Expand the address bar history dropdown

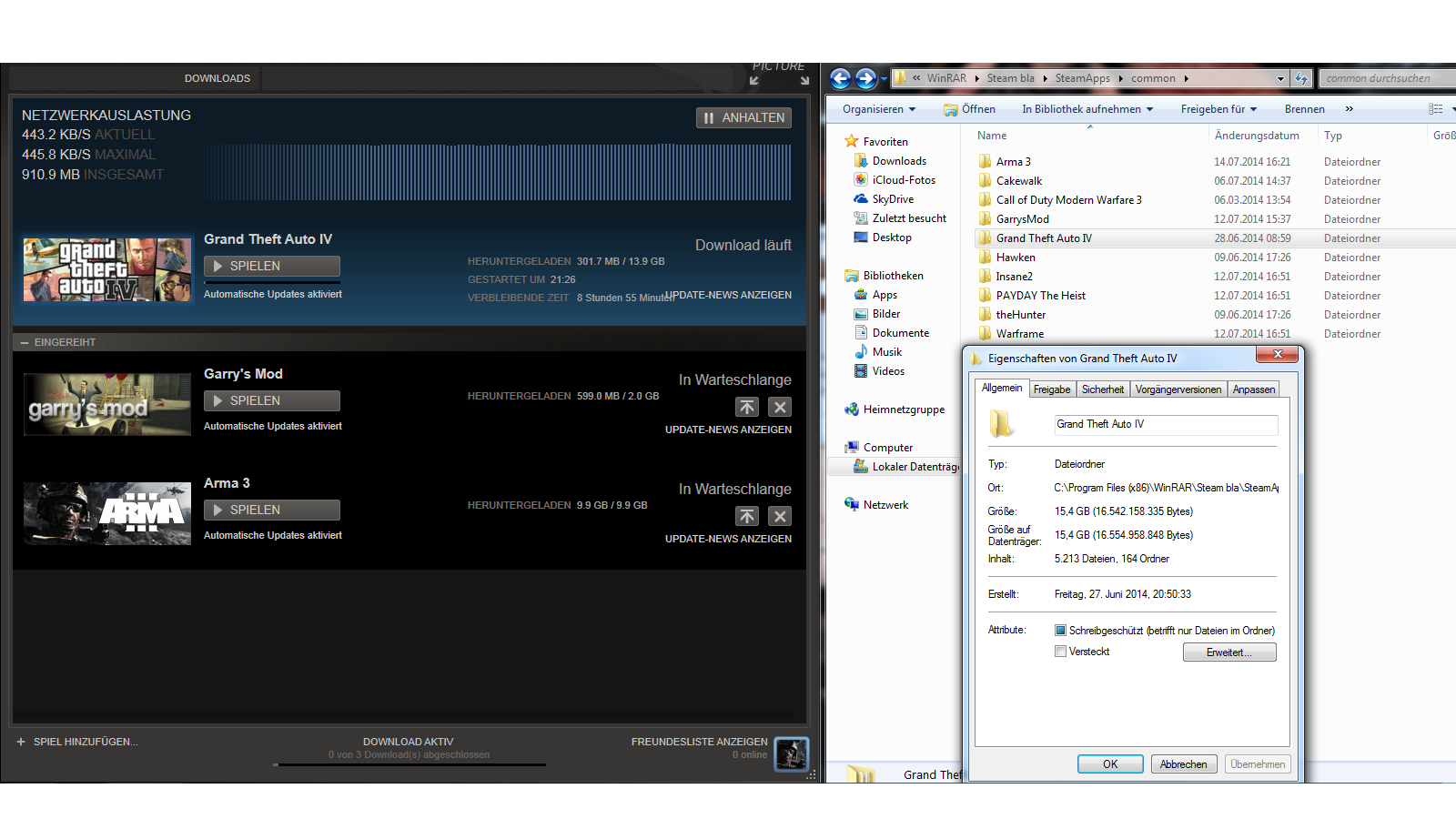1280,78
